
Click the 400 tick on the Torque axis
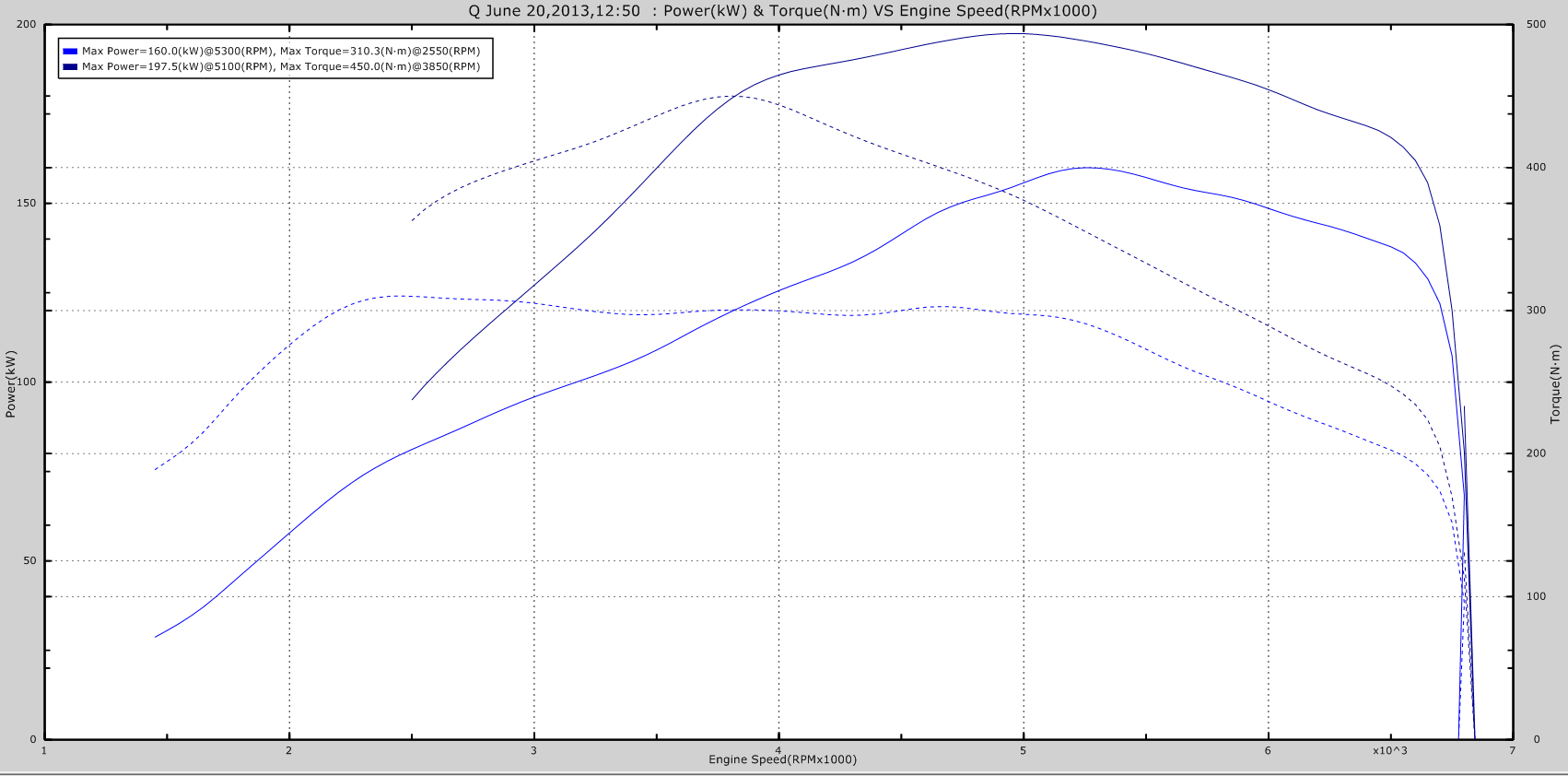[x=1536, y=168]
